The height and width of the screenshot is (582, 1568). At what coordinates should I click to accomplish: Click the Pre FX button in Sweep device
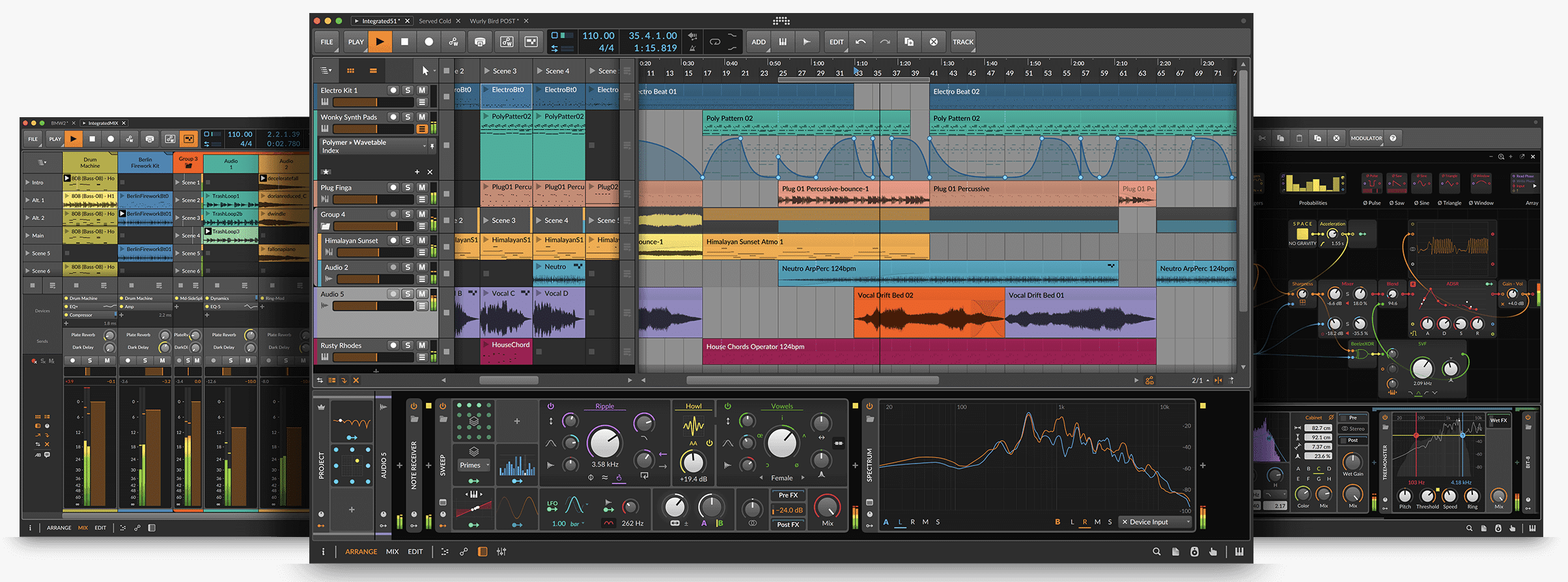point(788,495)
